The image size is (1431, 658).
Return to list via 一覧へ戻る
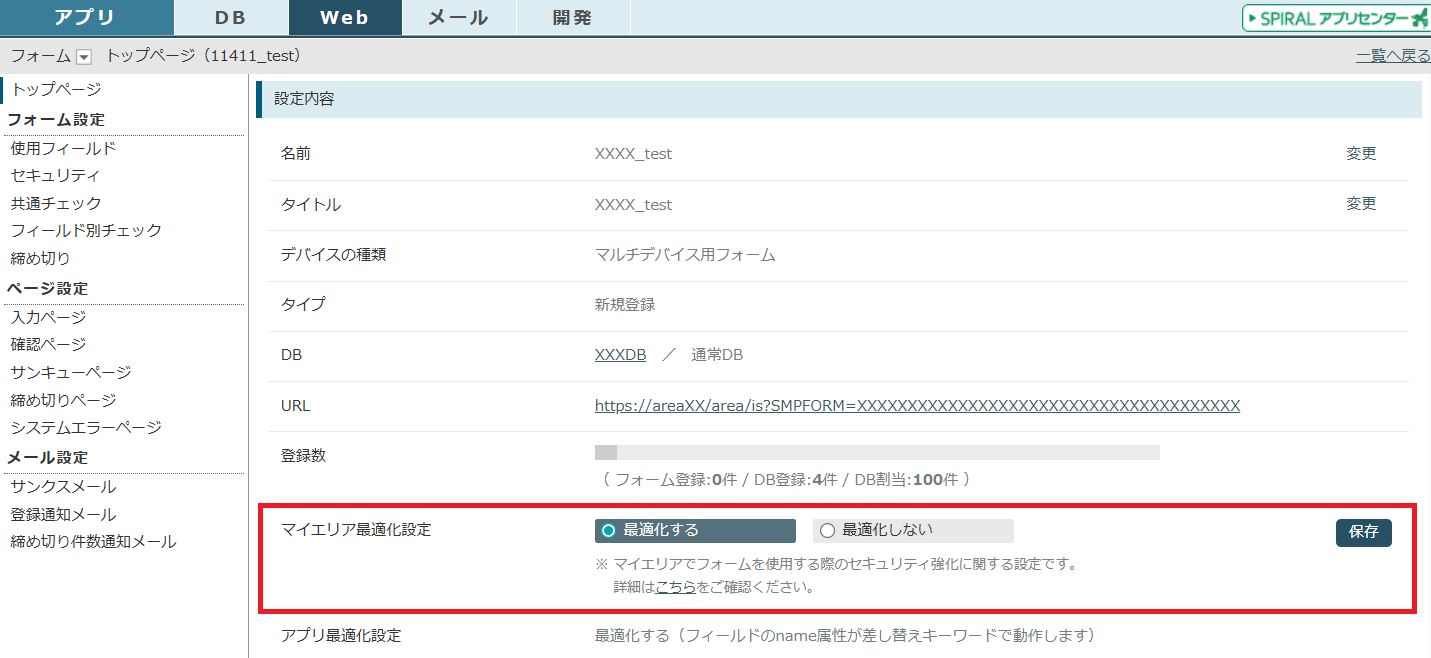[1392, 56]
